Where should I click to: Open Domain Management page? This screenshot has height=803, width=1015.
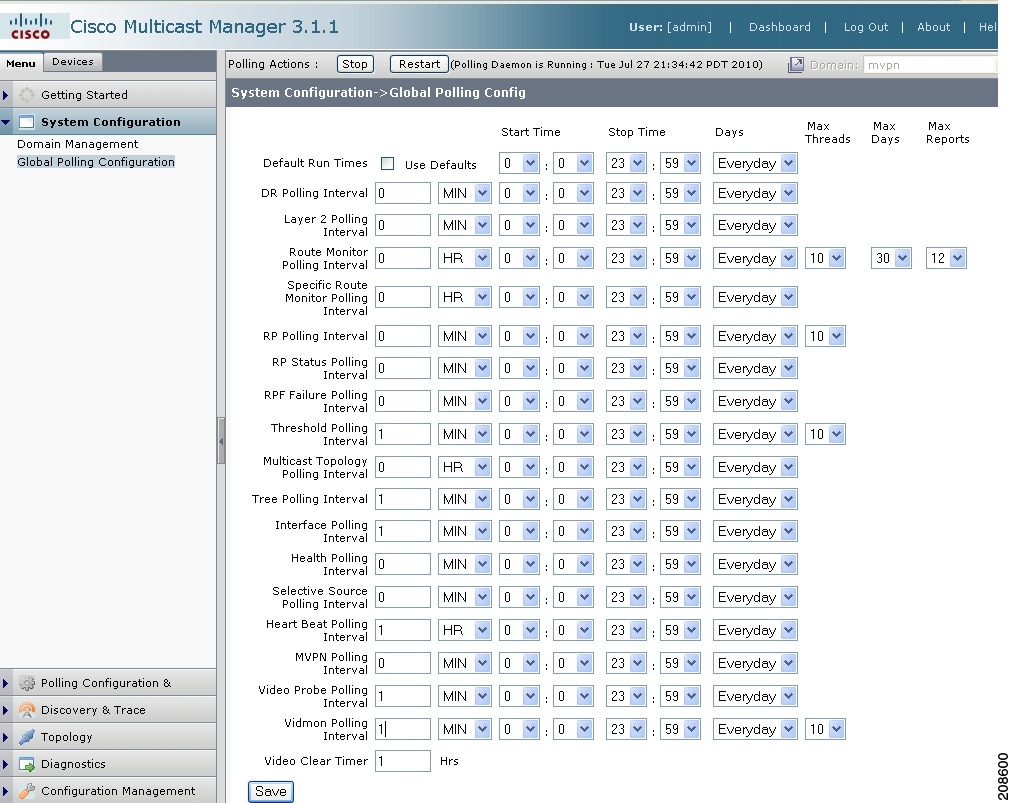(77, 144)
